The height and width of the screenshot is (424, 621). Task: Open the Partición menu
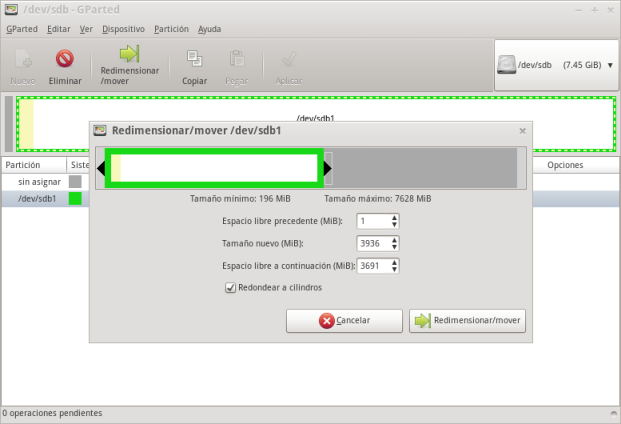click(171, 29)
